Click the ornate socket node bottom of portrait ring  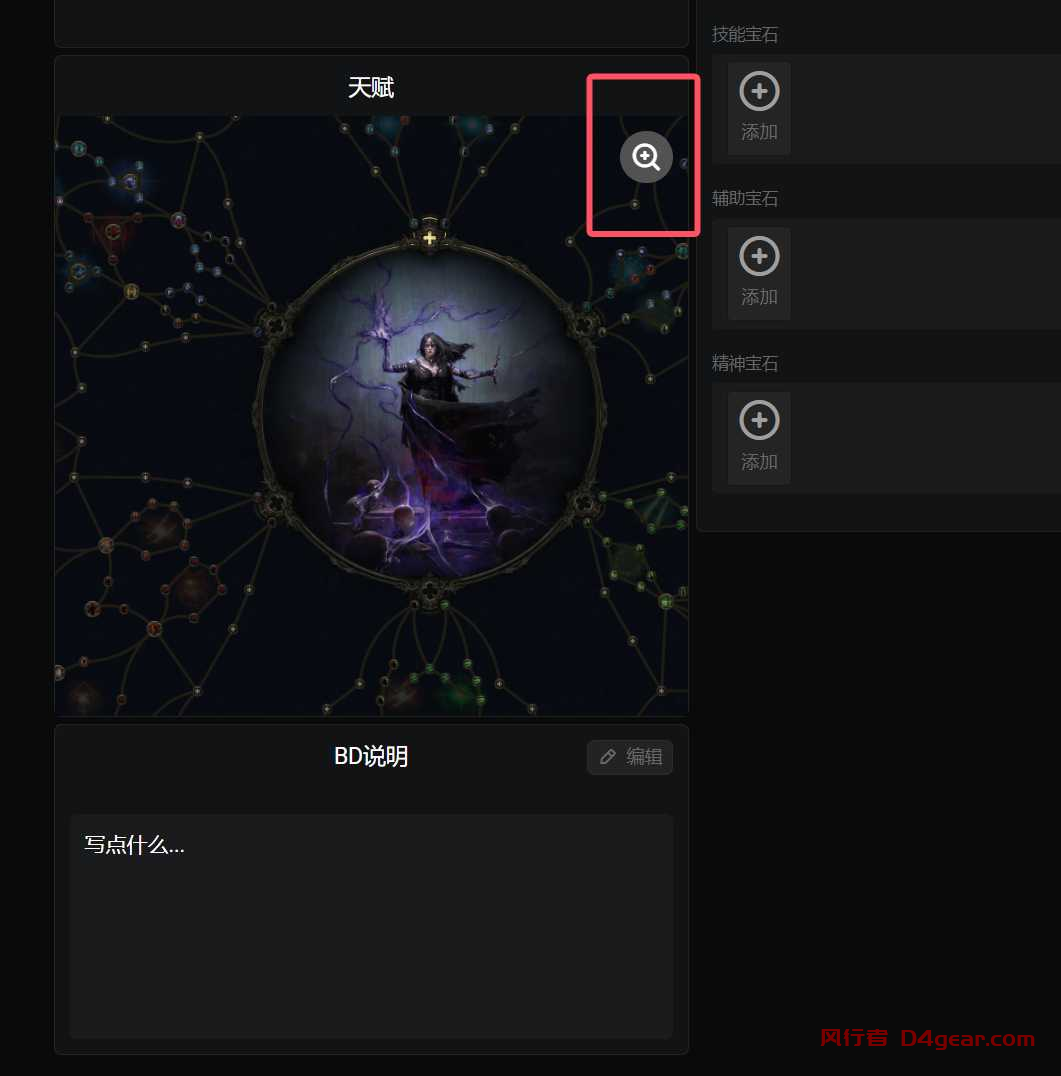(x=430, y=591)
